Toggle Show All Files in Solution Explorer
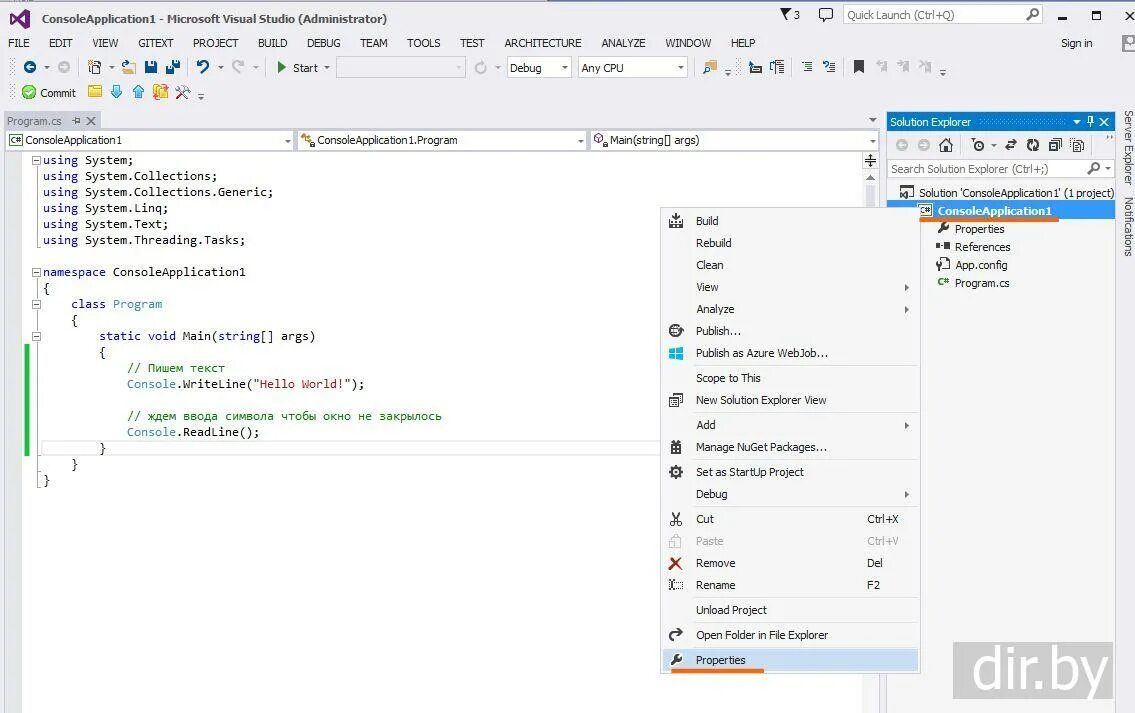The height and width of the screenshot is (713, 1135). point(1077,145)
